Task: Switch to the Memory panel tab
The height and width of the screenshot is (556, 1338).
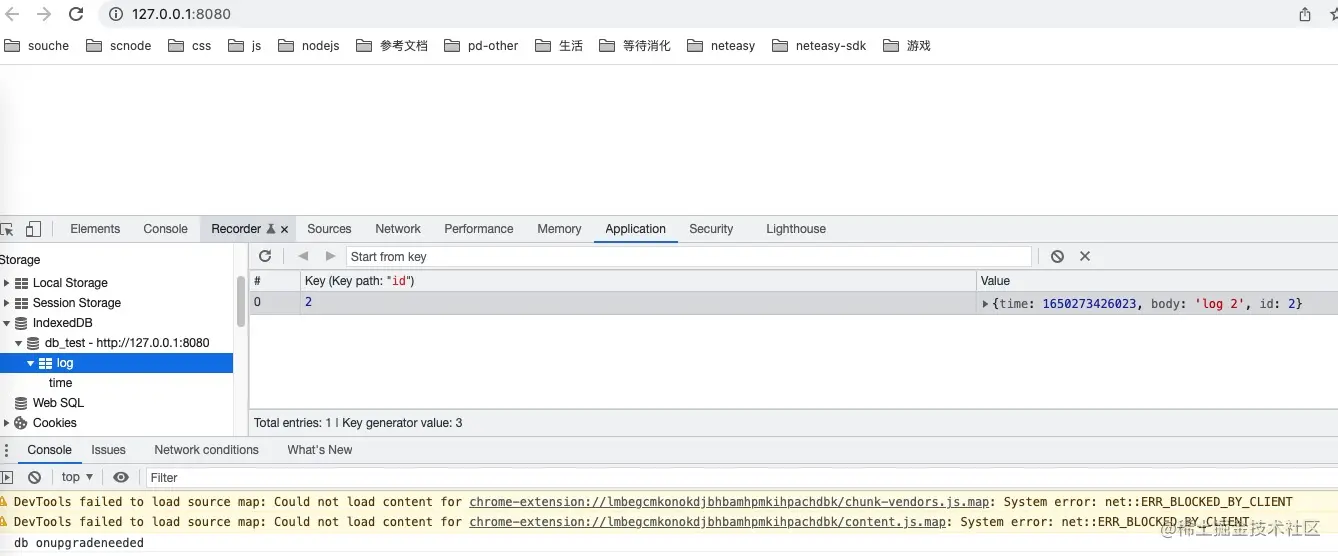Action: coord(559,229)
